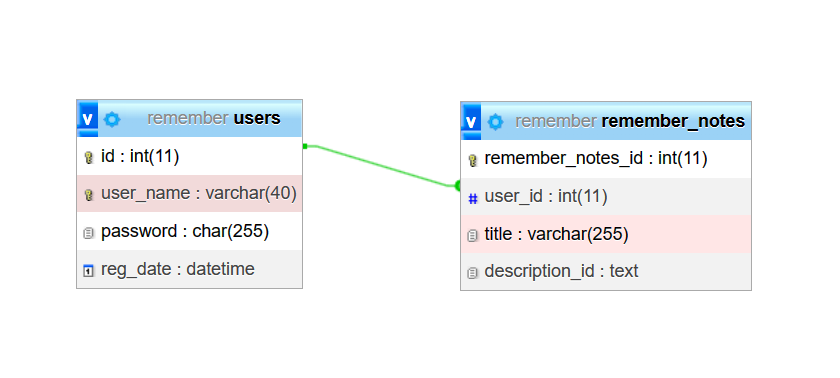This screenshot has width=840, height=378.
Task: Click the text icon beside title column
Action: click(472, 235)
